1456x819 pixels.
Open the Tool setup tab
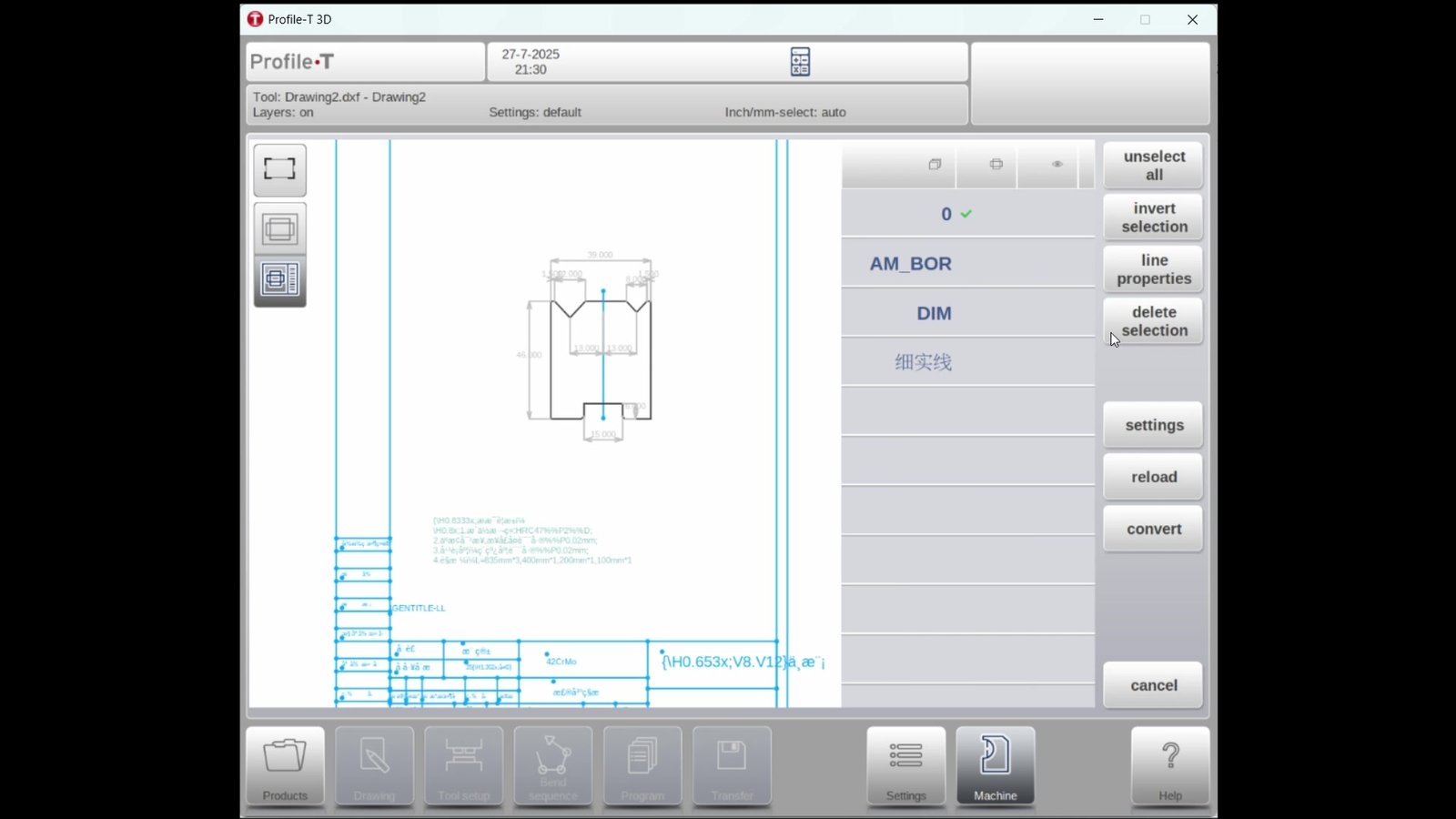[x=463, y=766]
